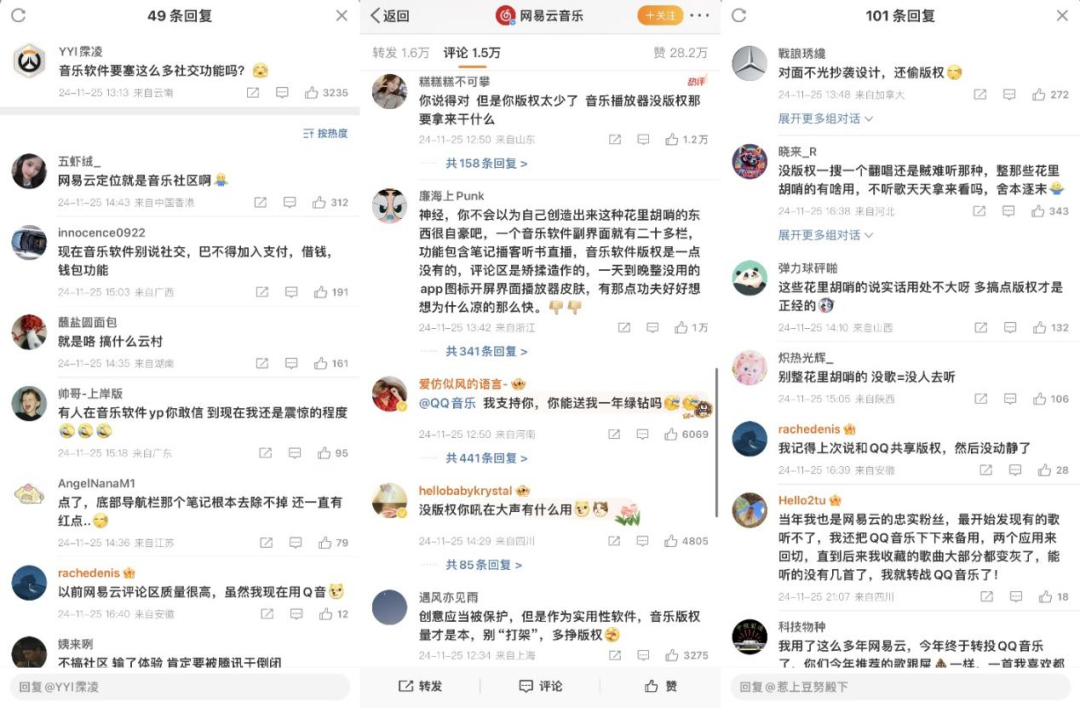Click the 网易云音乐 logo avatar
Image resolution: width=1080 pixels, height=708 pixels.
pos(506,15)
